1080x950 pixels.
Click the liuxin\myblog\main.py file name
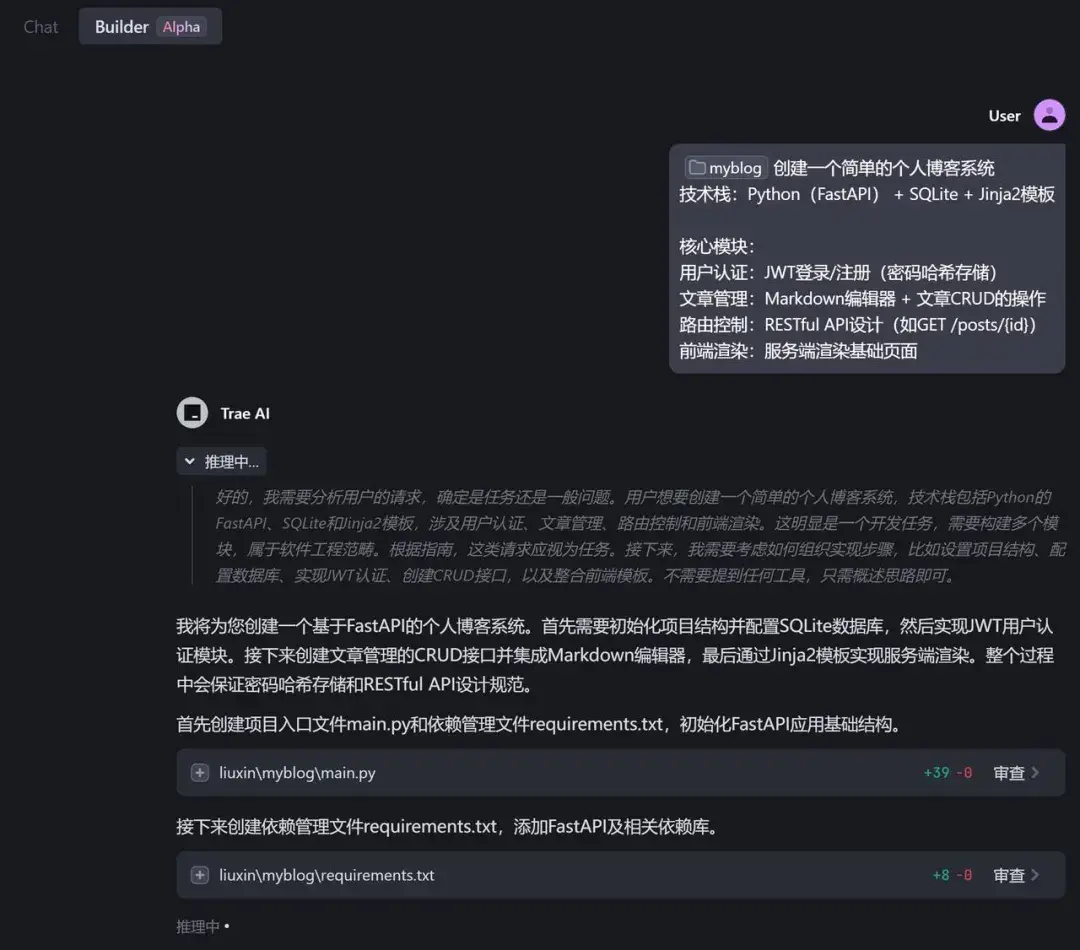(296, 772)
